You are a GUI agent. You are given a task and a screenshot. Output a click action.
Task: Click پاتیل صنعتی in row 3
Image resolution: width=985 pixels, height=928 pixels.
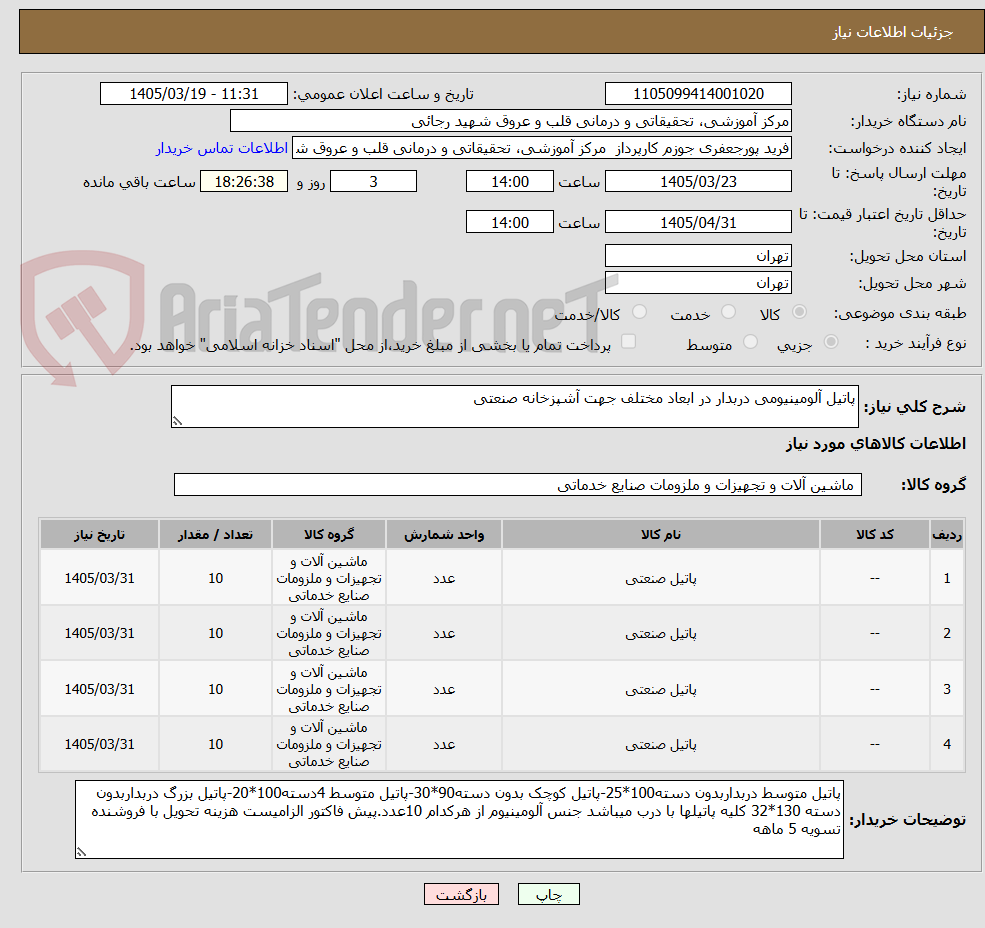(x=661, y=689)
